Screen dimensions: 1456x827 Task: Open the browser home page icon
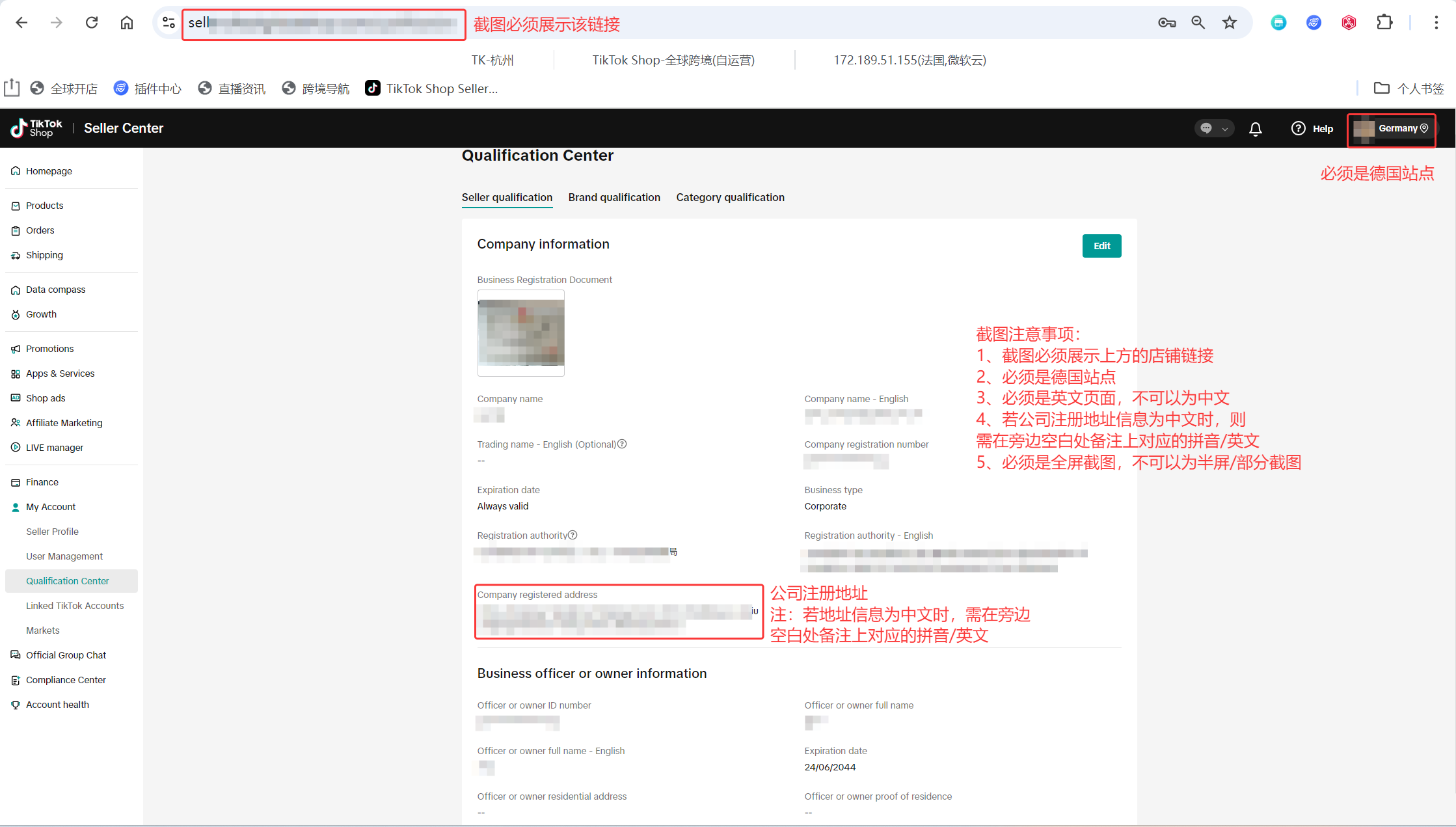pos(127,23)
